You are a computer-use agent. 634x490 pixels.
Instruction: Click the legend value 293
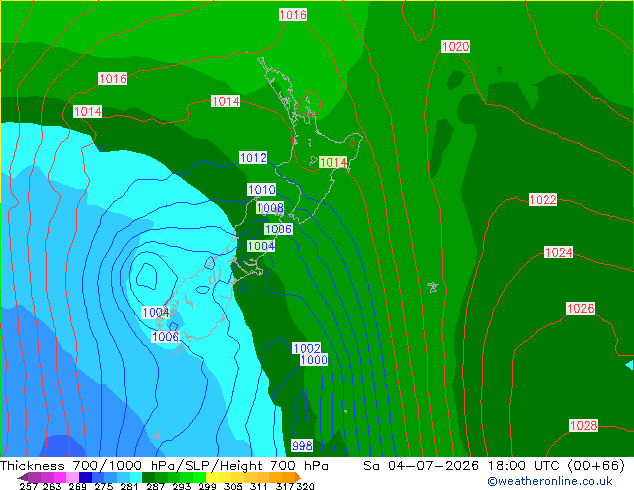[x=182, y=486]
